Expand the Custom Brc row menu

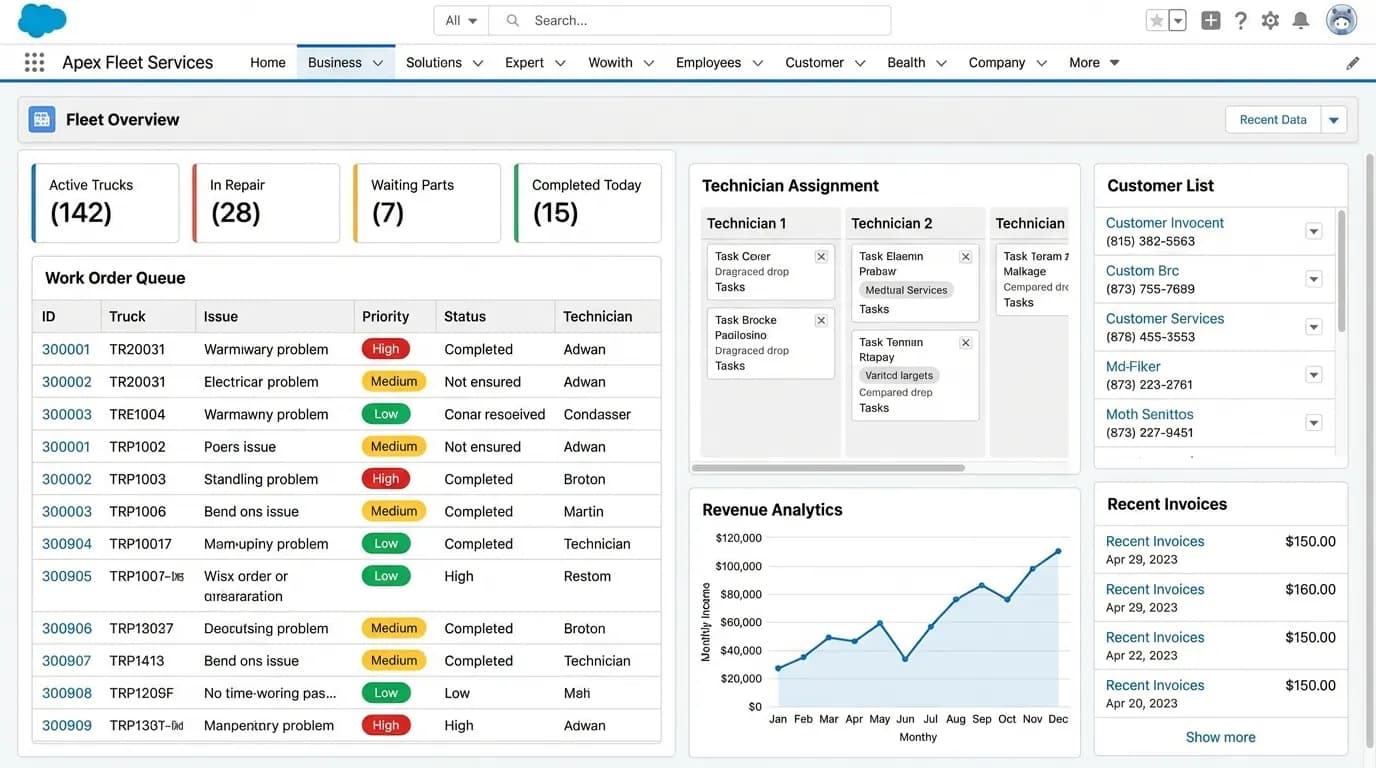click(x=1314, y=279)
